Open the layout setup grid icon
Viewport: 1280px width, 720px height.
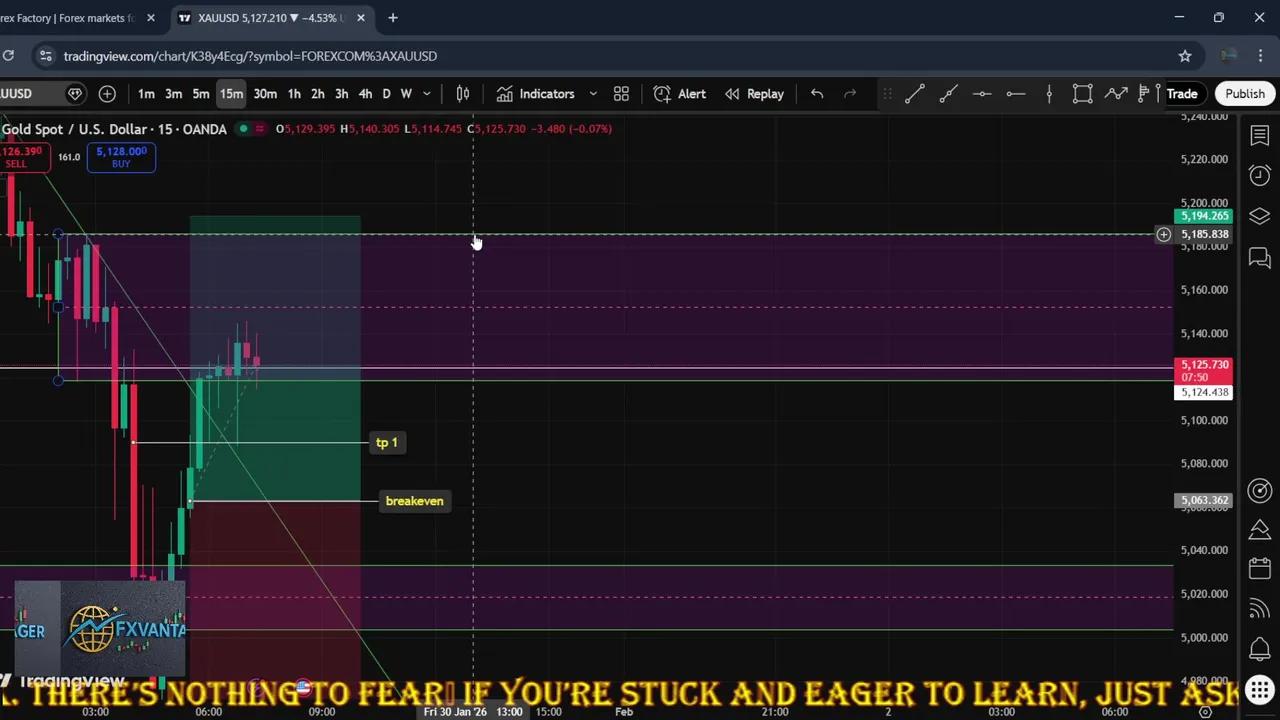click(621, 94)
